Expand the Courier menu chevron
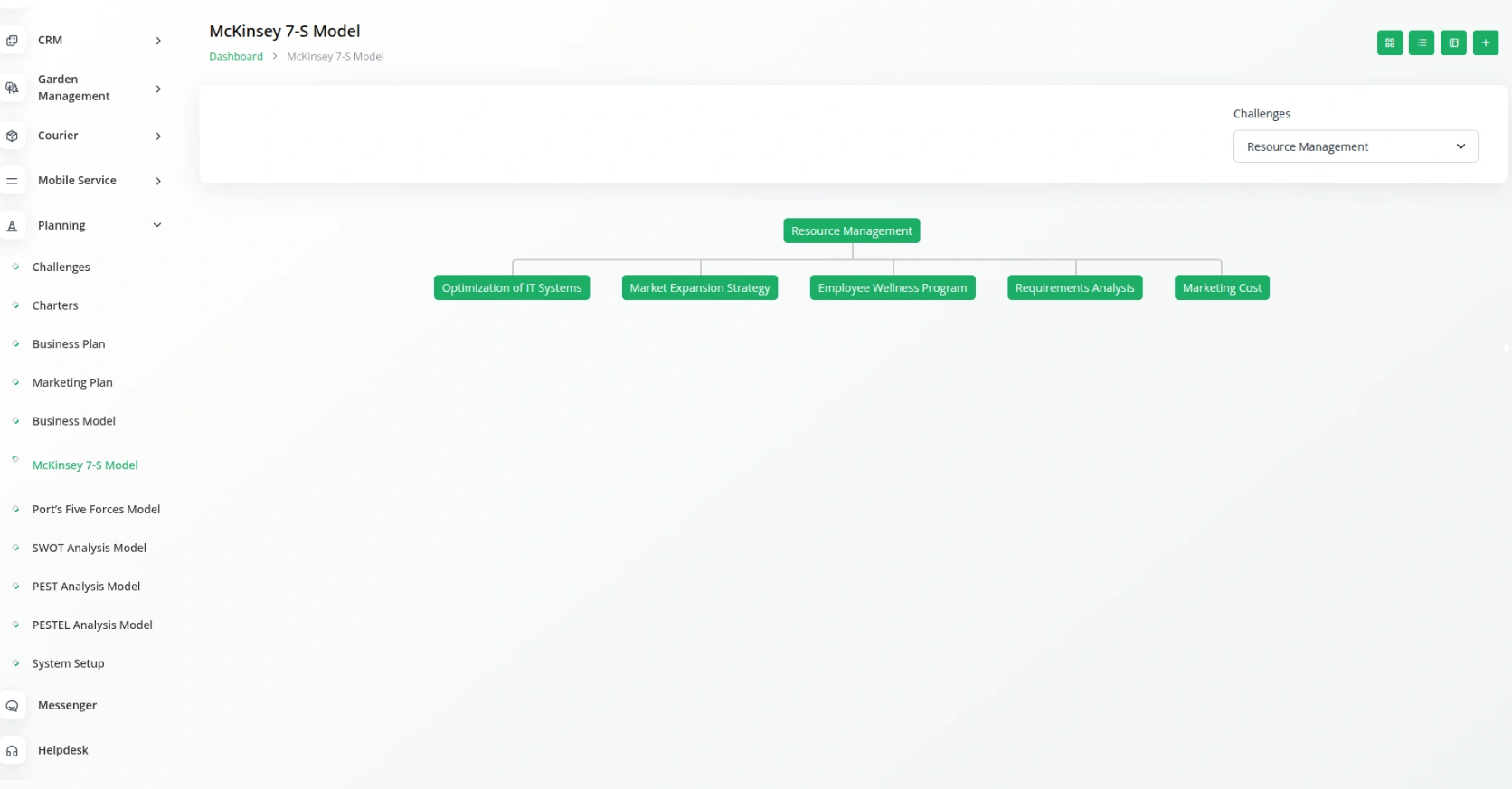Screen dimensions: 1512x789 coord(158,136)
